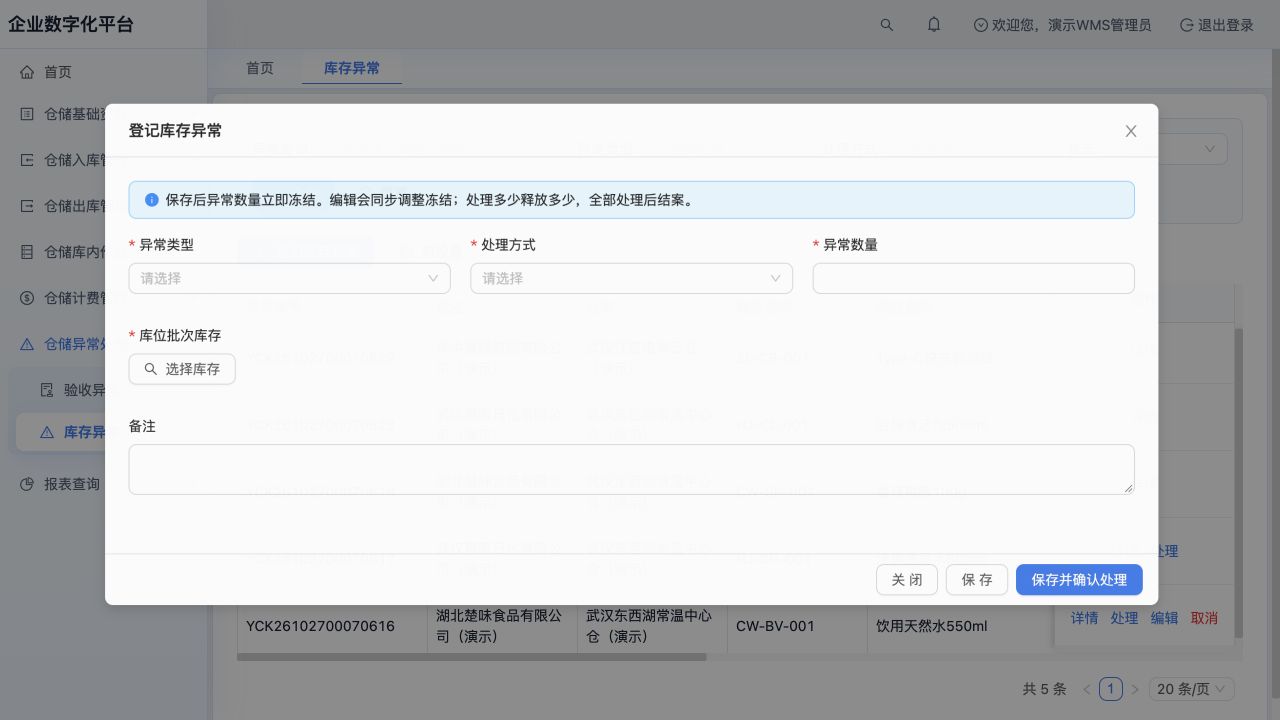This screenshot has height=720, width=1280.
Task: Click the 报表查询 pie chart icon
Action: (x=27, y=484)
